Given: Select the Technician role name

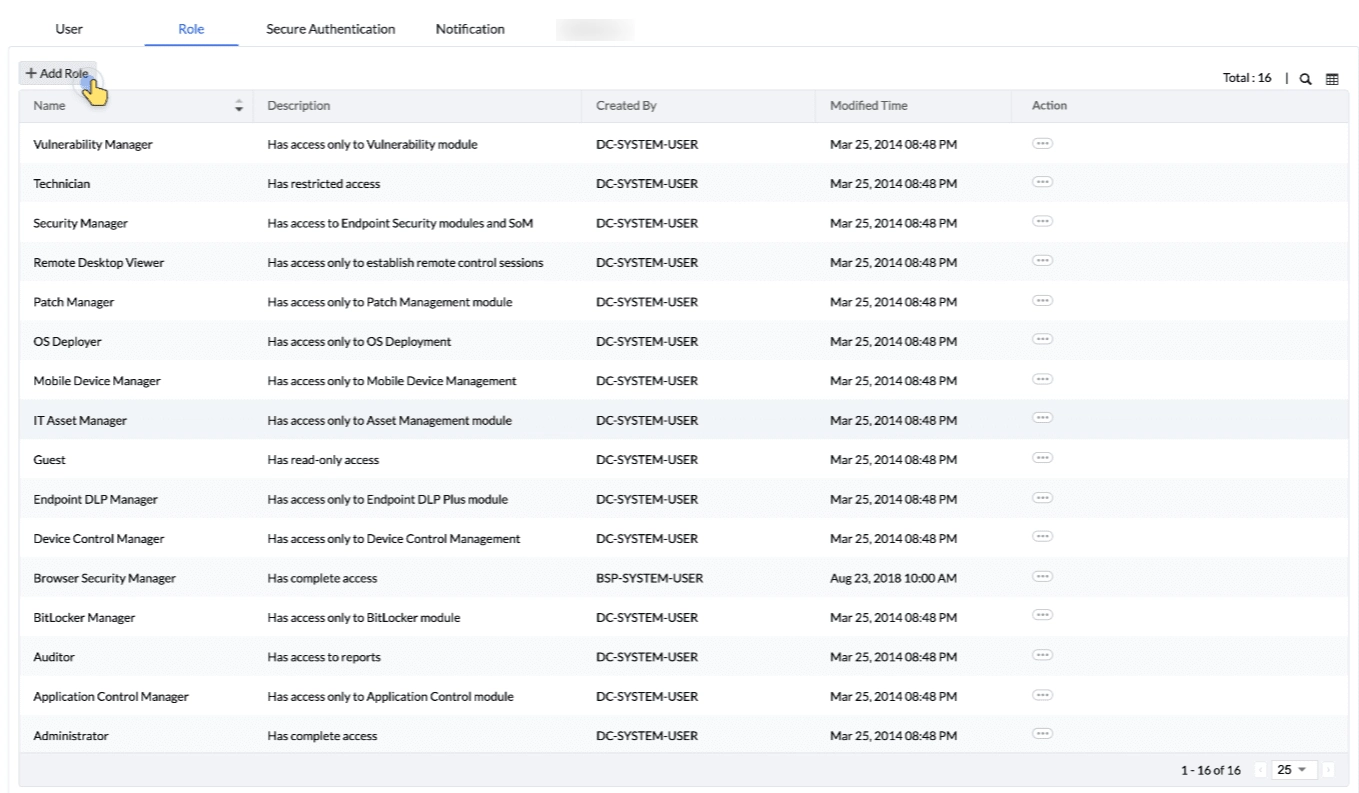Looking at the screenshot, I should tap(62, 184).
